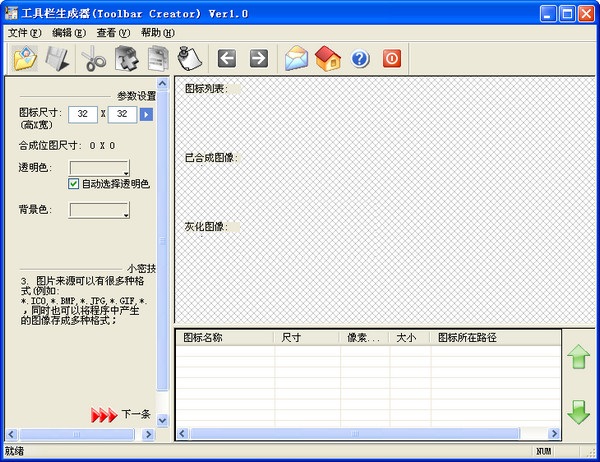Click the right arrow toolbar icon

(258, 59)
